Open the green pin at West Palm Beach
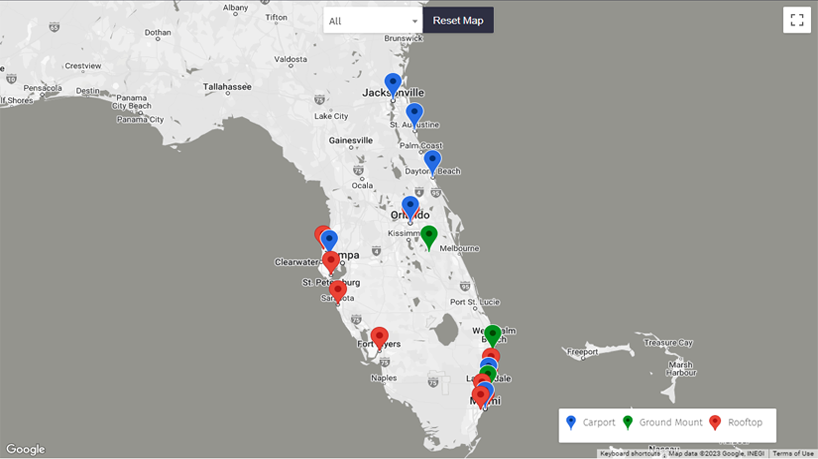818x459 pixels. pos(492,335)
